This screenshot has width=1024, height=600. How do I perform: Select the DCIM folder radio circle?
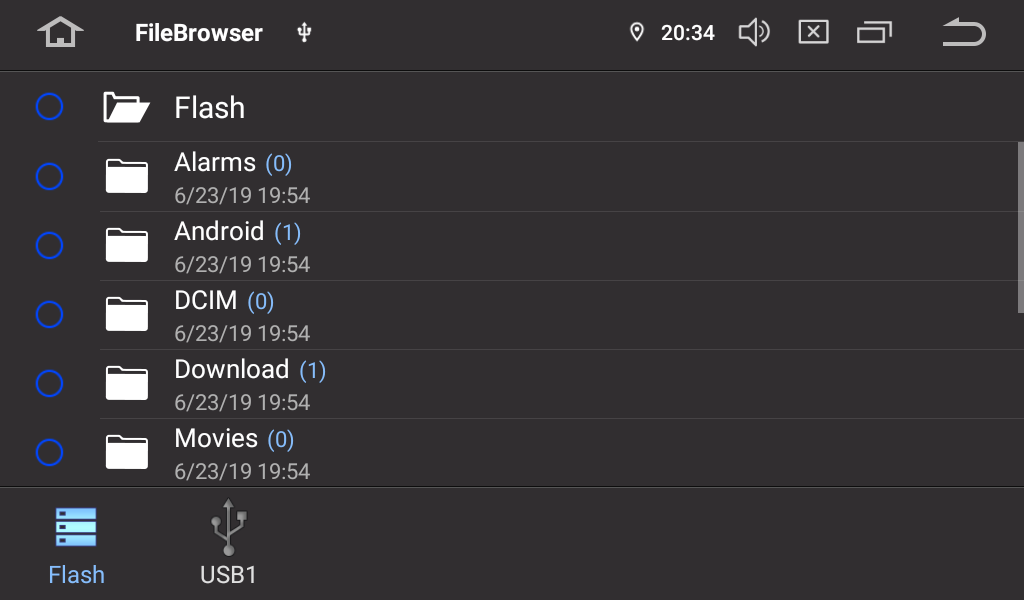pyautogui.click(x=49, y=315)
